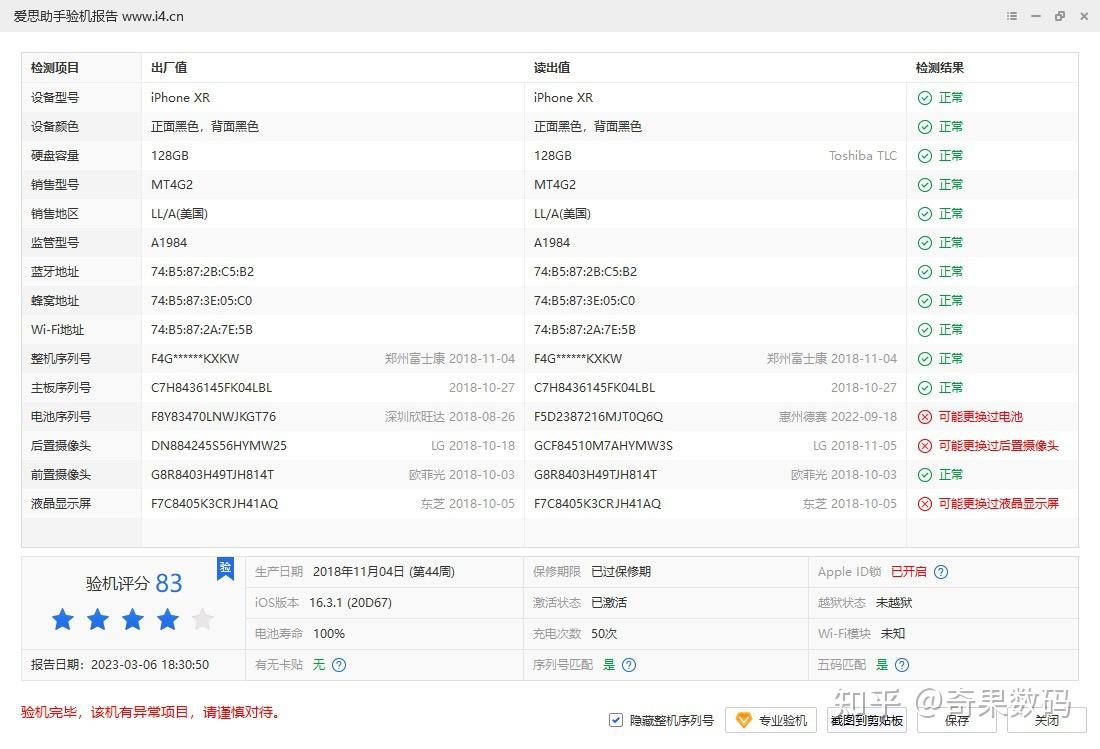The width and height of the screenshot is (1100, 749).
Task: Select read battery serial F5D2387216MJT0Q6Q
Action: tap(598, 417)
